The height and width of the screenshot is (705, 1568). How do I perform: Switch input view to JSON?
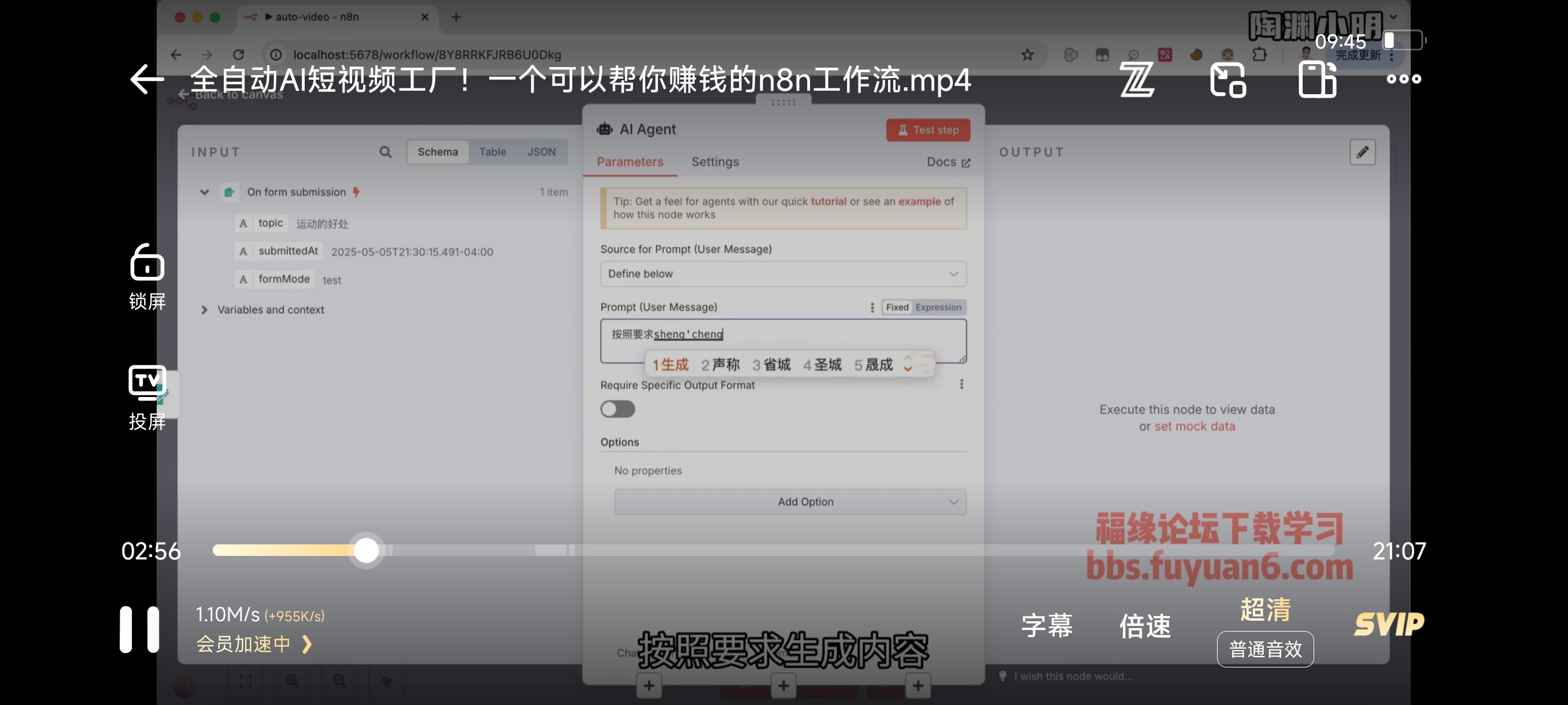pyautogui.click(x=541, y=152)
